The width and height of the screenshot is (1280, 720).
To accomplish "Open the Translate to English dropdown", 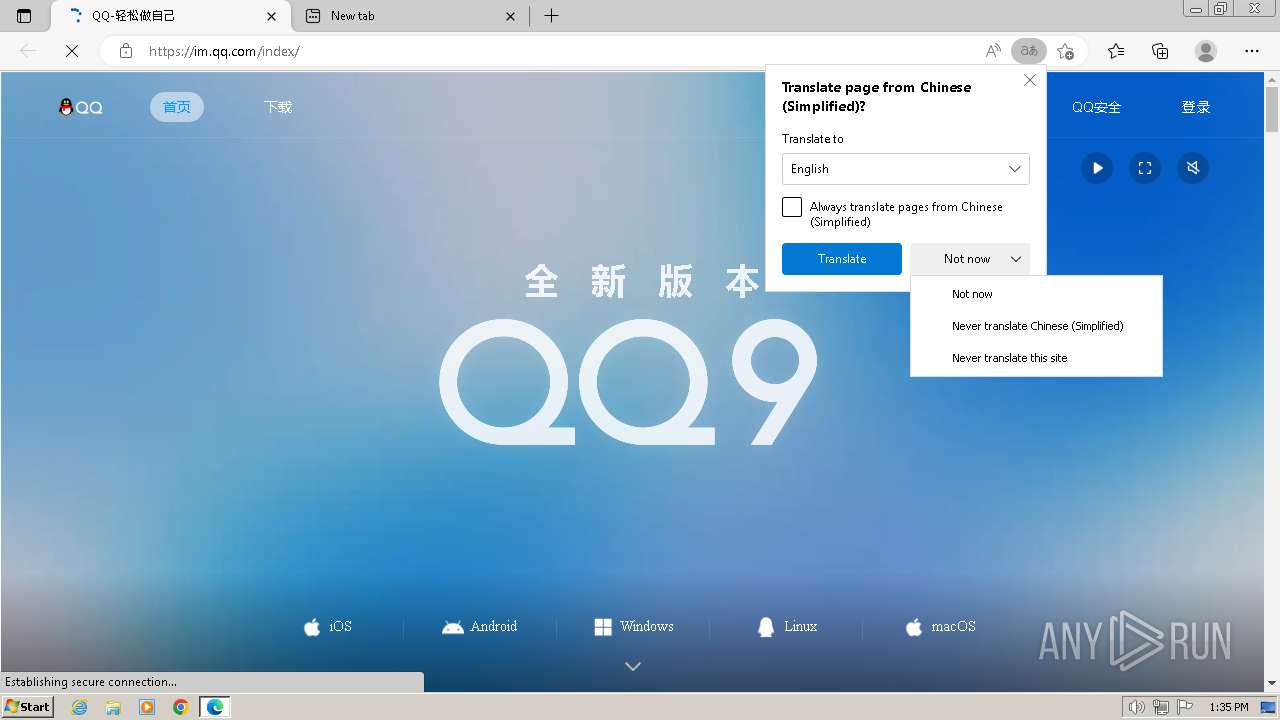I will [906, 169].
